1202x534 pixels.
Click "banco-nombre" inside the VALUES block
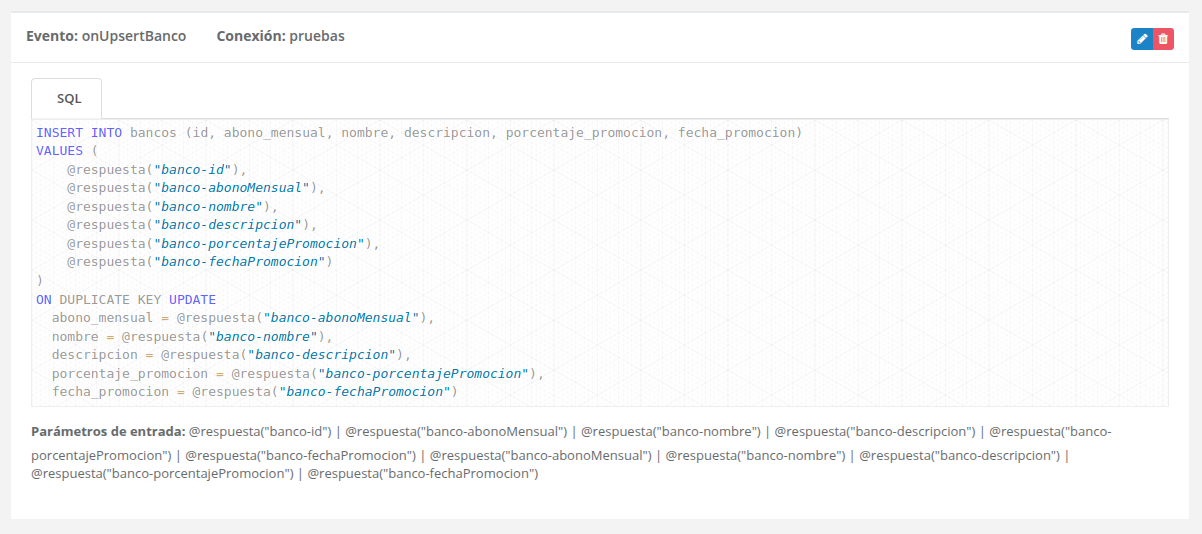[x=207, y=206]
